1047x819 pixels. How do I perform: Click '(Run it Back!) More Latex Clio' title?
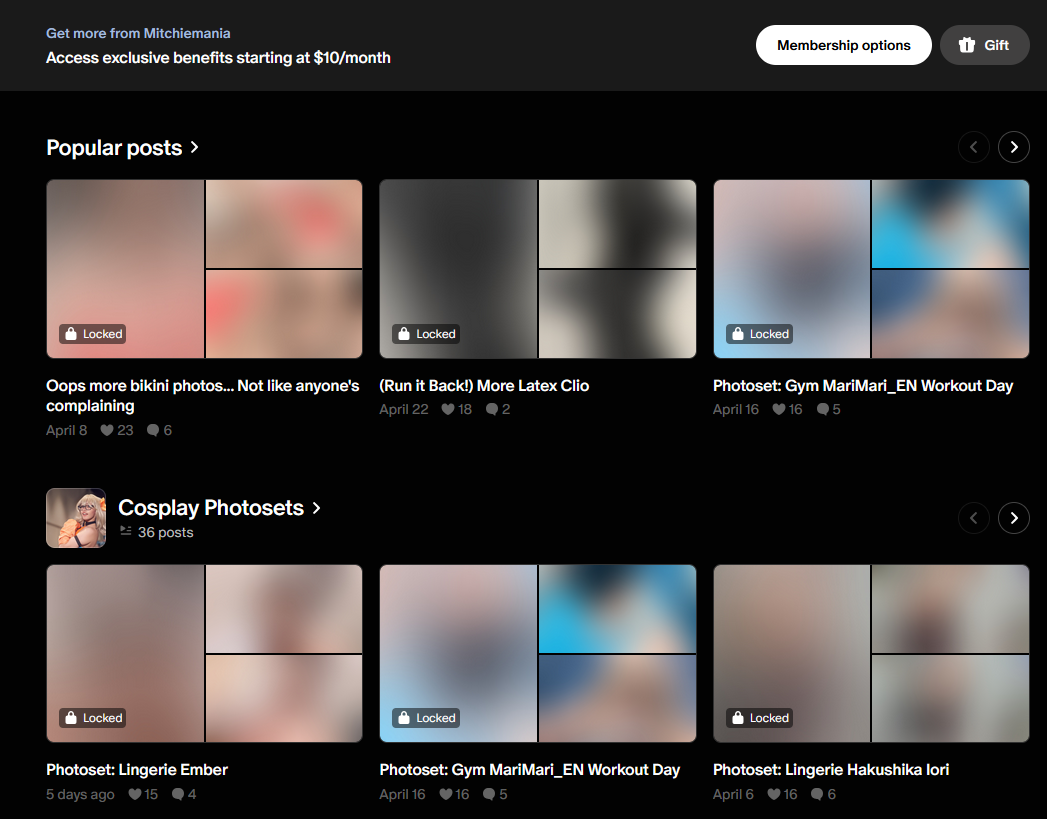tap(484, 386)
